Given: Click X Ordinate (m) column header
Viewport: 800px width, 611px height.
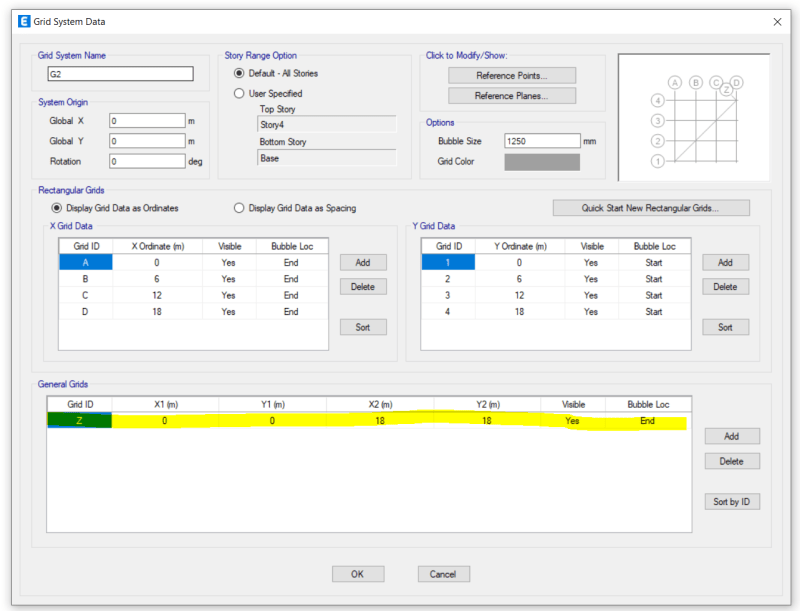Looking at the screenshot, I should pos(158,246).
